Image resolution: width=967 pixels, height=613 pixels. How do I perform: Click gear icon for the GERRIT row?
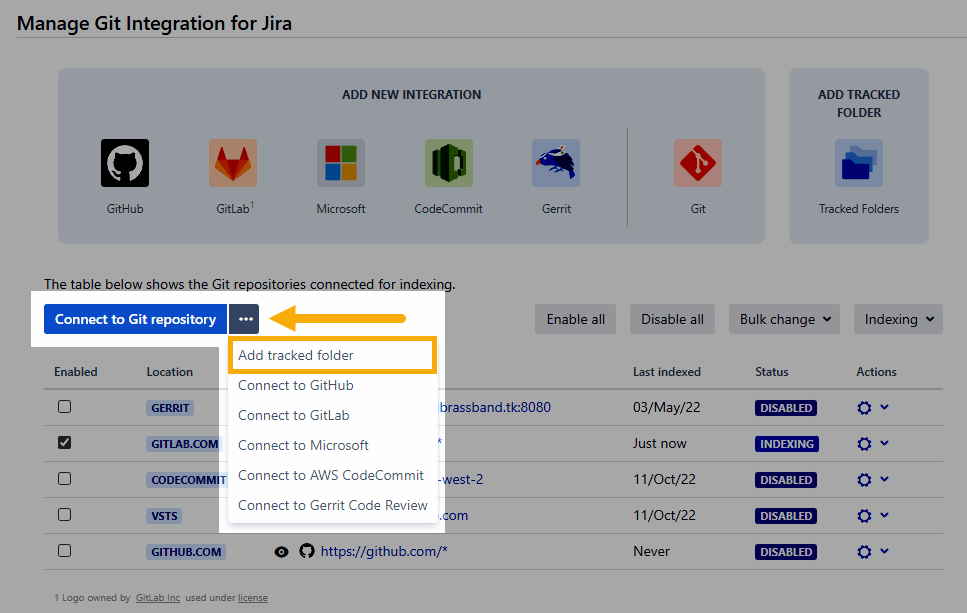pyautogui.click(x=865, y=408)
